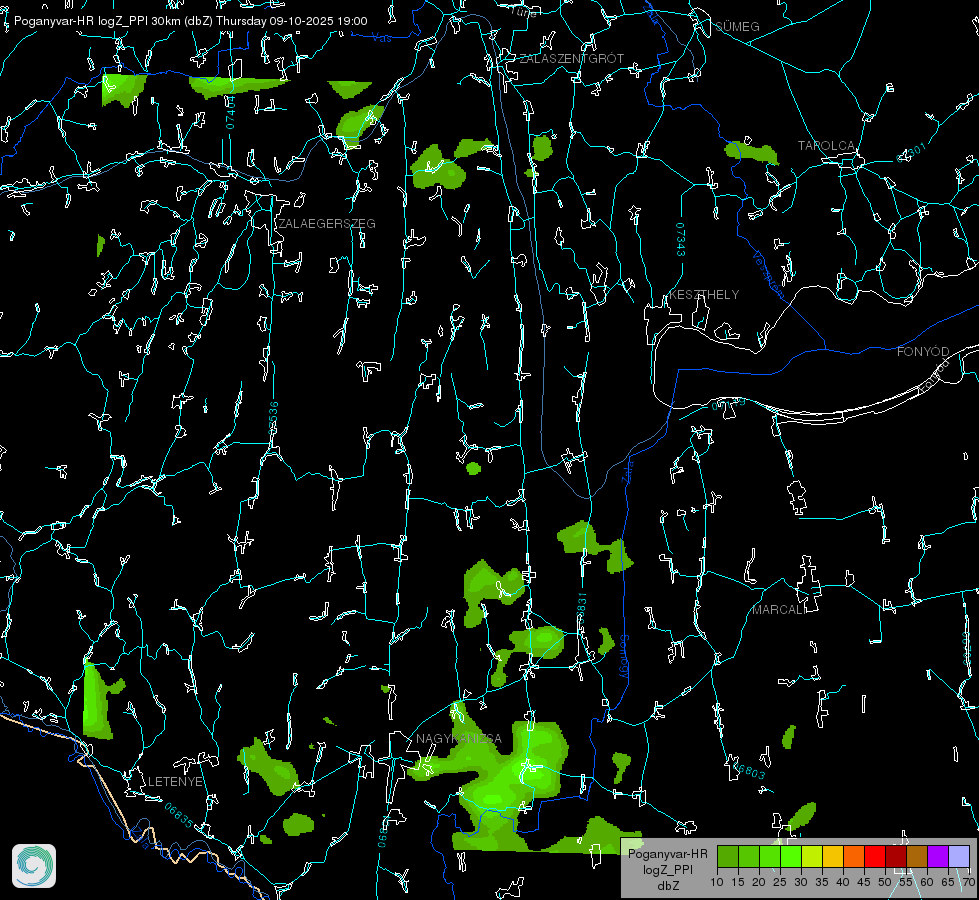Click the KESZTHELY city label

click(x=704, y=294)
